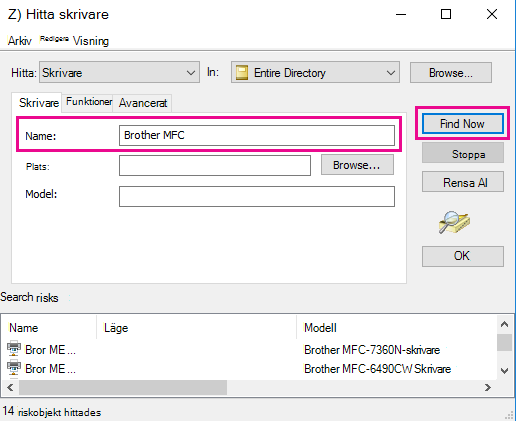Close the Hitta skrivare window
The width and height of the screenshot is (516, 421).
click(492, 14)
